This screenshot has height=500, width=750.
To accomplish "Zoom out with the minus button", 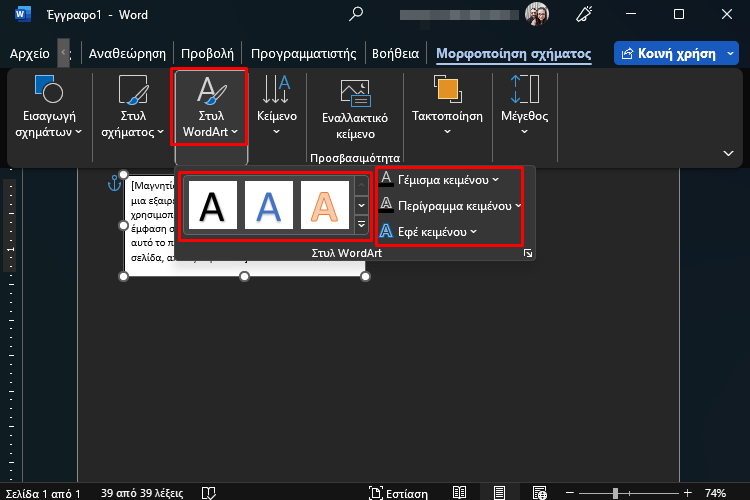I will (570, 492).
